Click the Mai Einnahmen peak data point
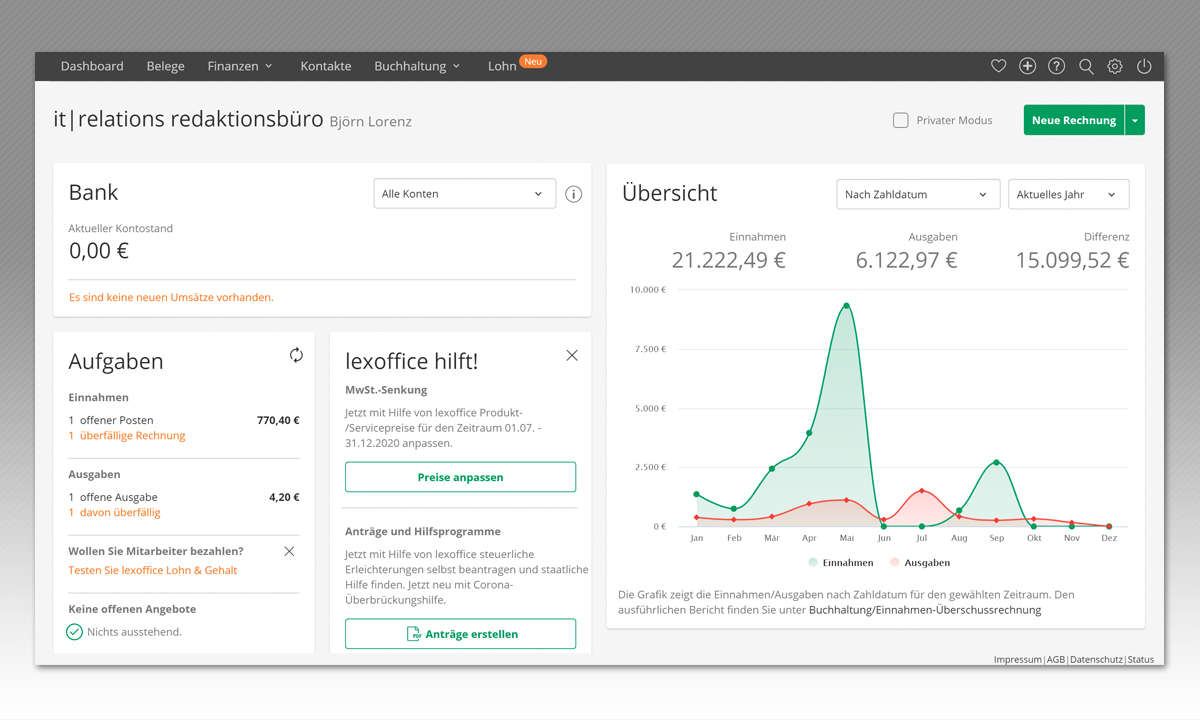The width and height of the screenshot is (1200, 720). pos(846,306)
